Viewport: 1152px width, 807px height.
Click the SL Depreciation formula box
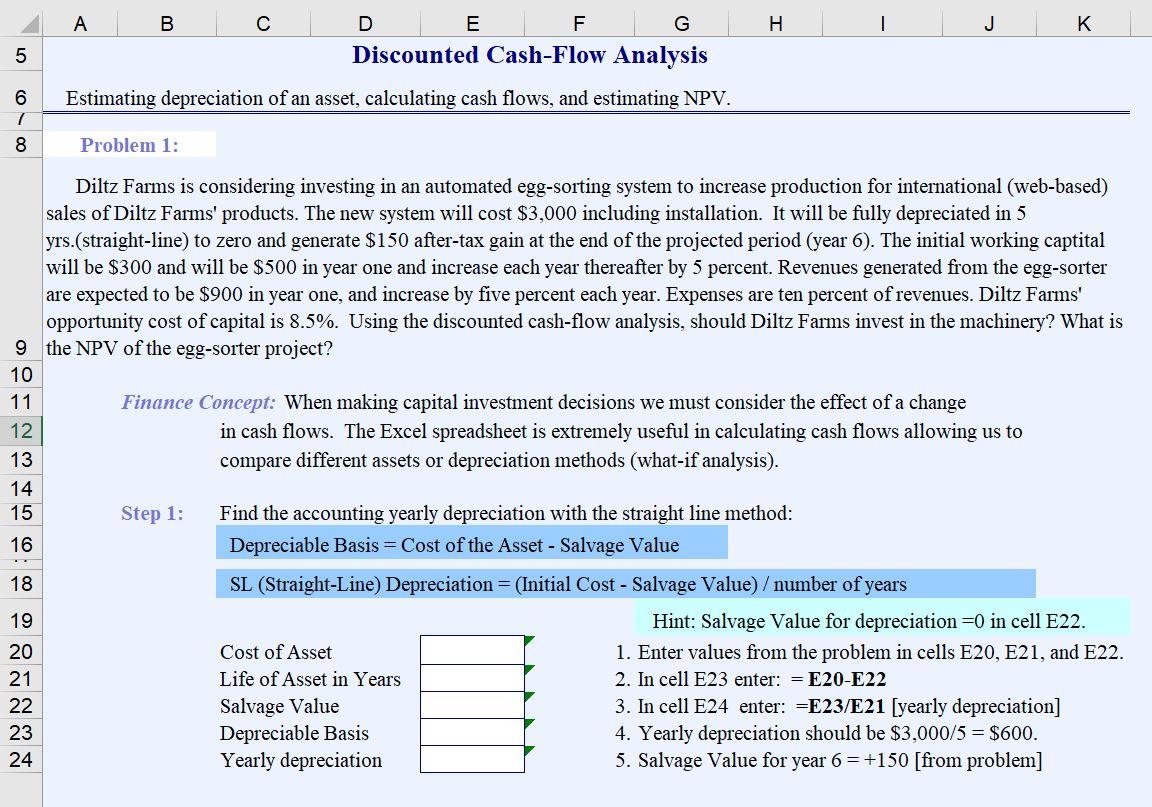coord(626,584)
